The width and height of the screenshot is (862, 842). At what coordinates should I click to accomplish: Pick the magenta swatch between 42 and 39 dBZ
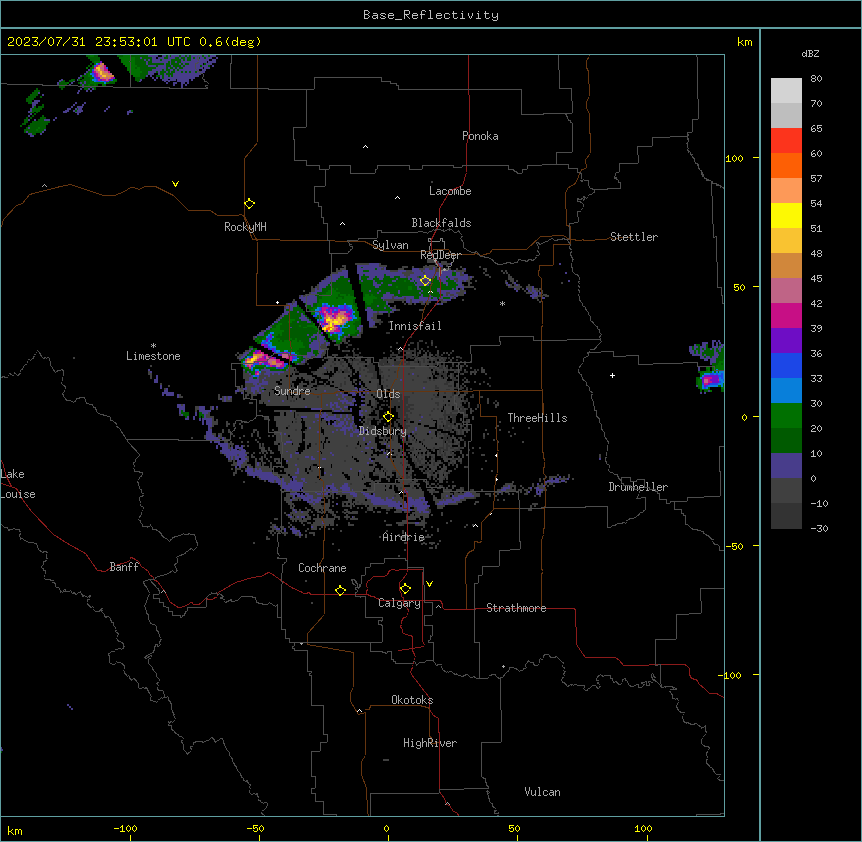(x=786, y=315)
